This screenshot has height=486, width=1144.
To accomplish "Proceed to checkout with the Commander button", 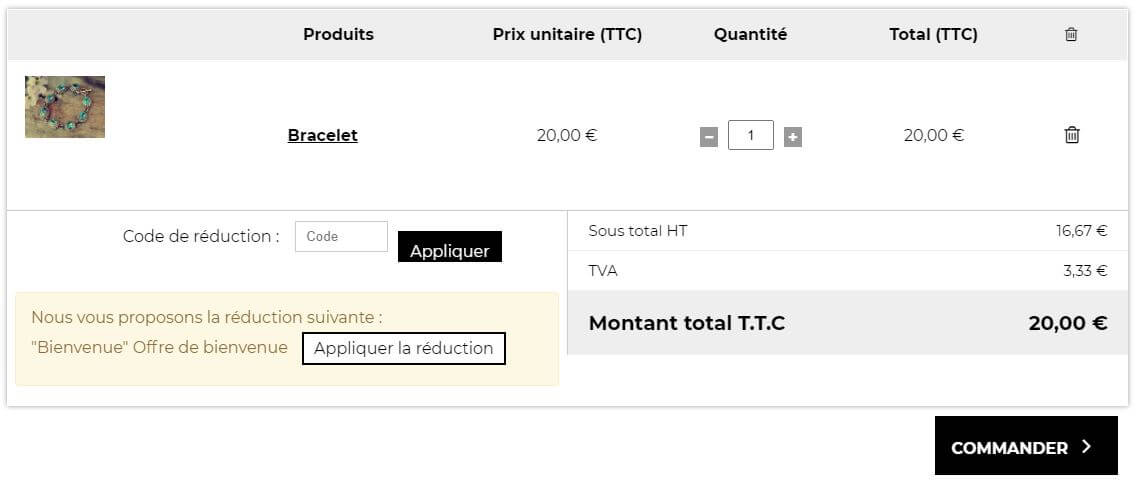I will pos(1026,446).
